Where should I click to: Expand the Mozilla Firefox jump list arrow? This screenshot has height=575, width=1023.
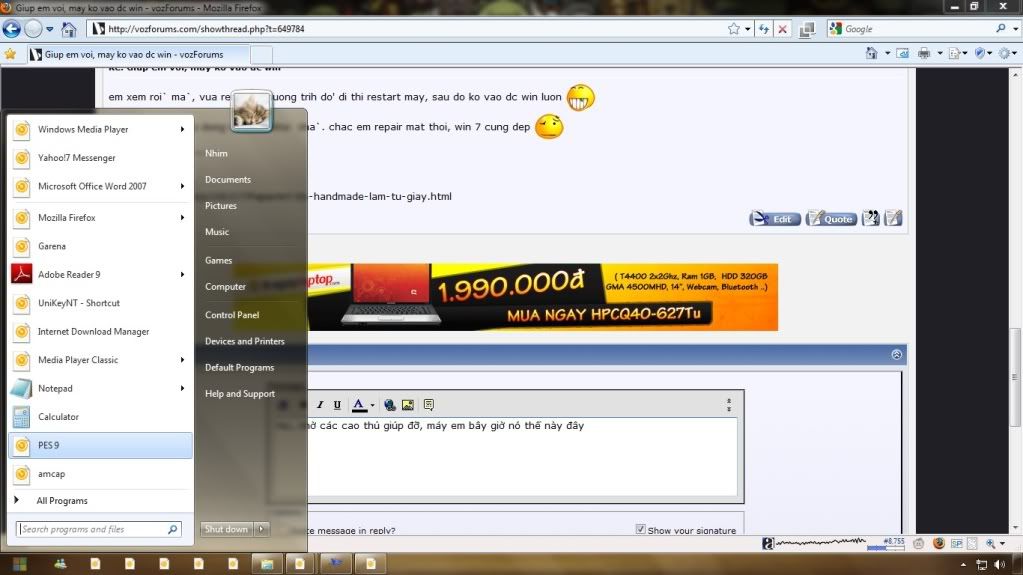click(x=182, y=217)
